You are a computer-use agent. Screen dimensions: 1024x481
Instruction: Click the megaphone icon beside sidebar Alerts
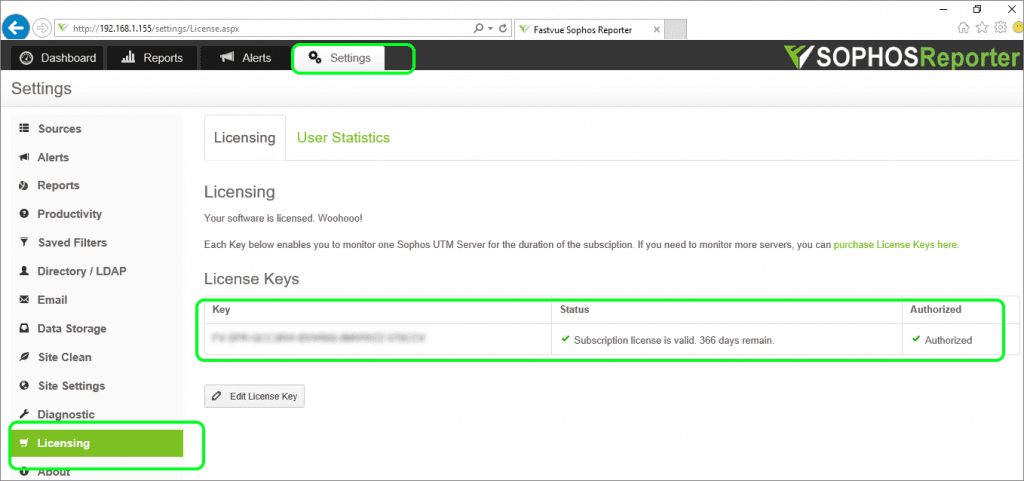25,157
